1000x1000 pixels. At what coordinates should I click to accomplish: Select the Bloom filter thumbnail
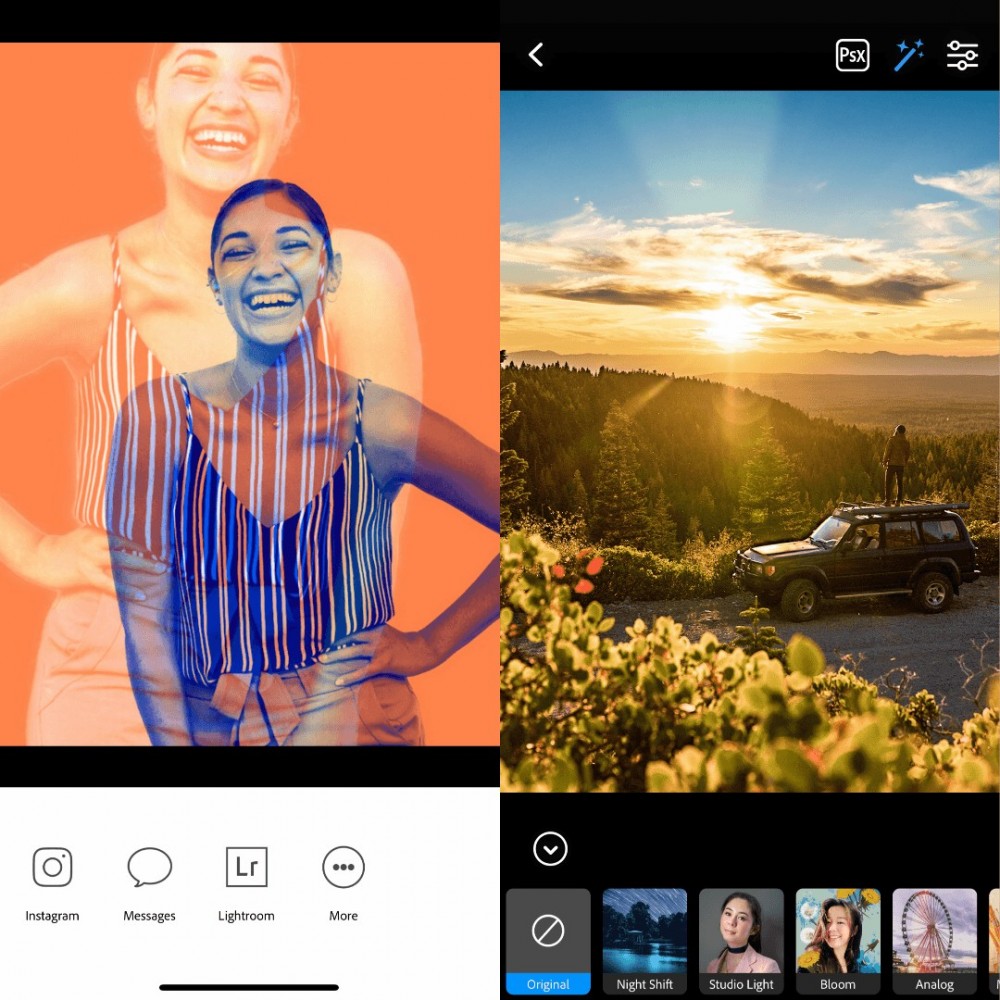838,940
